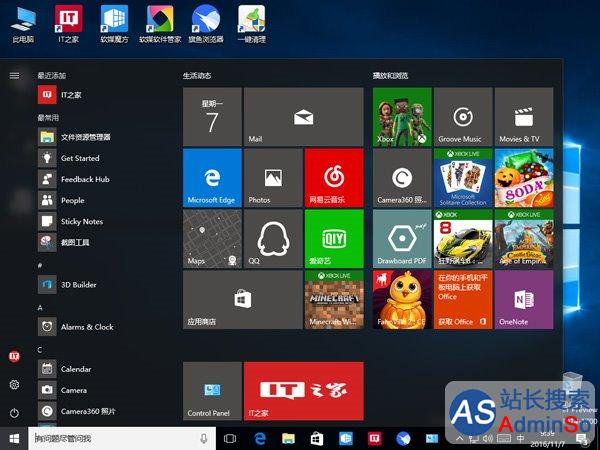Viewport: 600px width, 450px height.
Task: Open the Candy Crush Soda tile
Action: point(524,178)
